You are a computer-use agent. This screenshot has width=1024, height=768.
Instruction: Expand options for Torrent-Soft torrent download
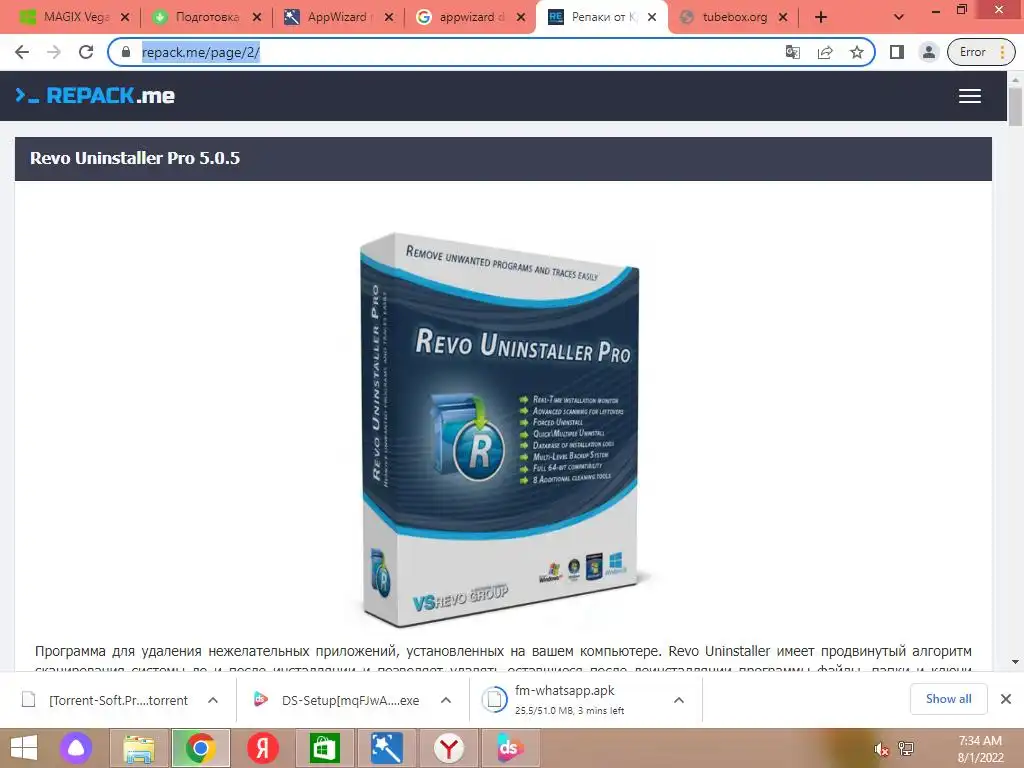(x=213, y=700)
